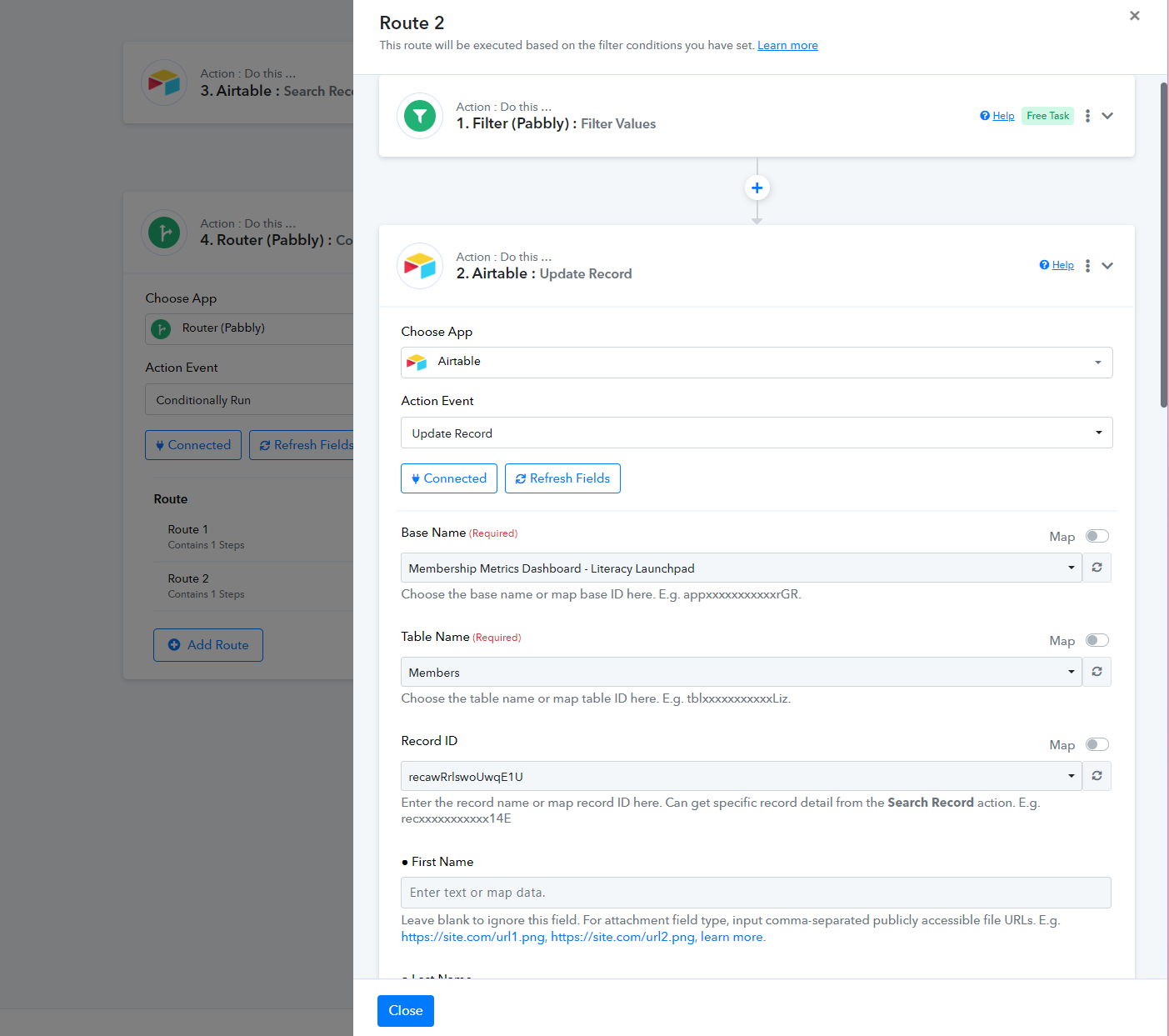Refresh the Record ID list
Image resolution: width=1169 pixels, height=1036 pixels.
[1097, 776]
